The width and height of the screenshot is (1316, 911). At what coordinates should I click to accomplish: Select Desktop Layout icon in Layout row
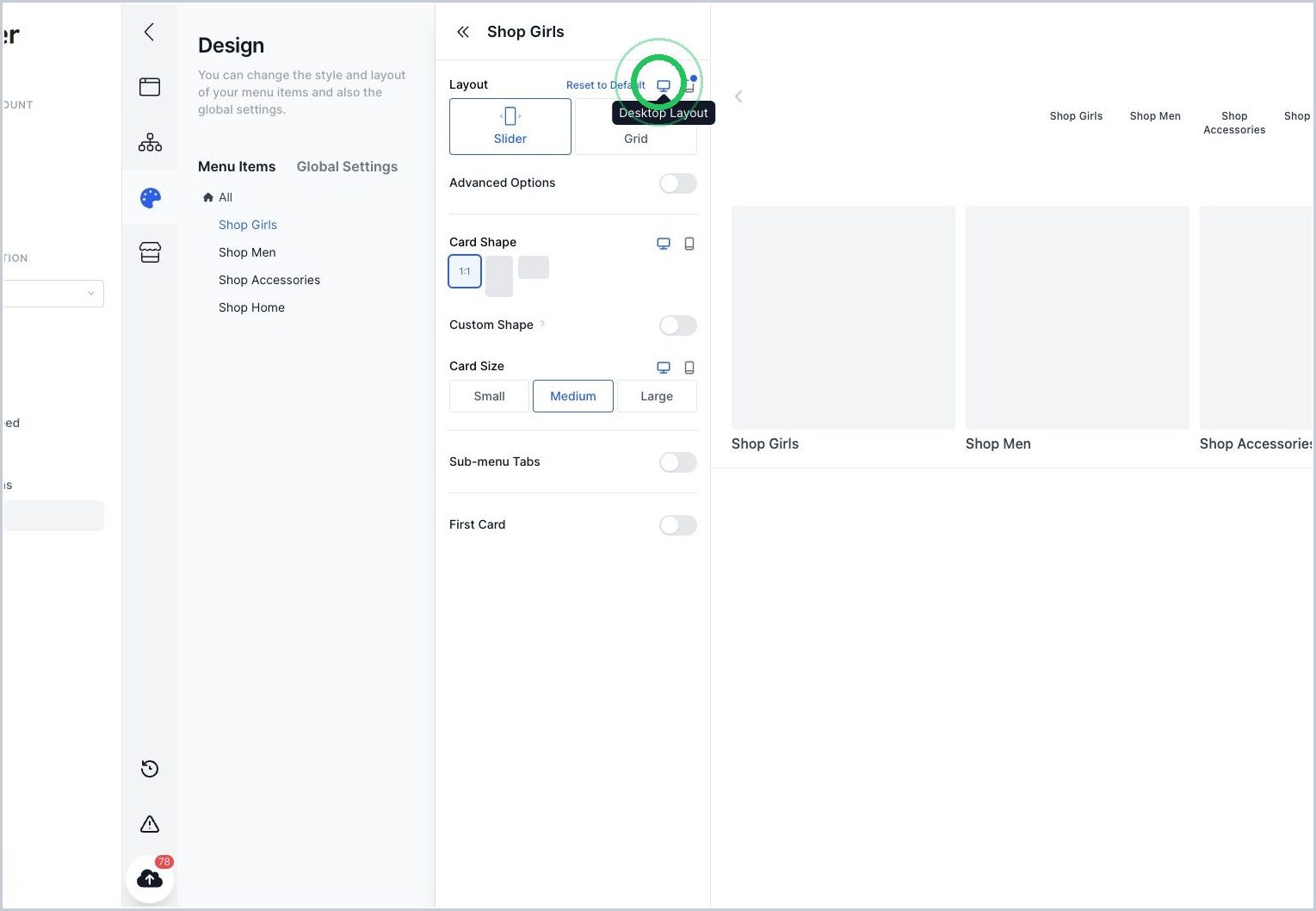point(664,85)
